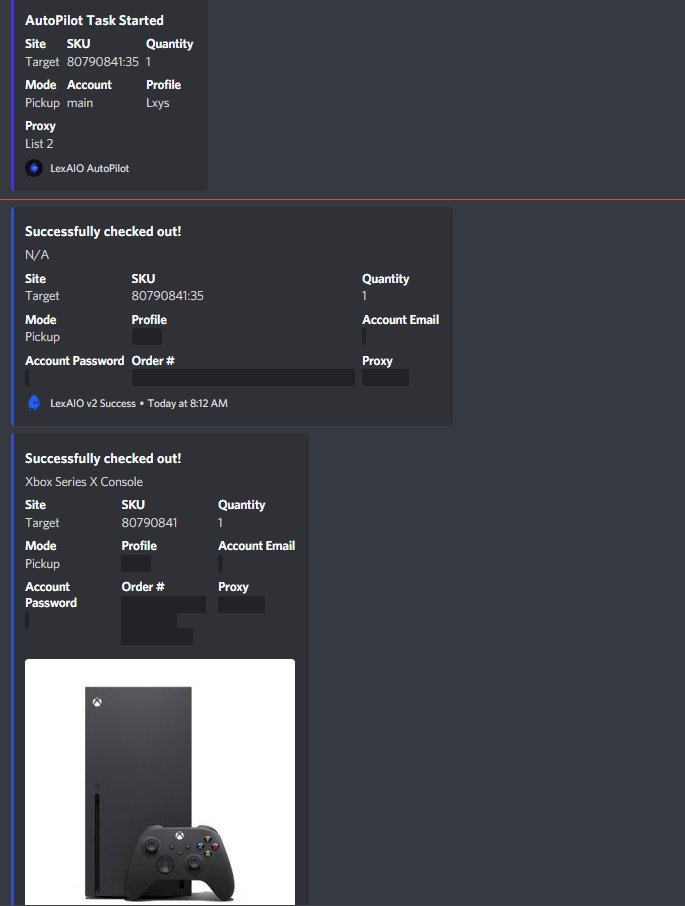Click the 'List 2' proxy value

39,144
